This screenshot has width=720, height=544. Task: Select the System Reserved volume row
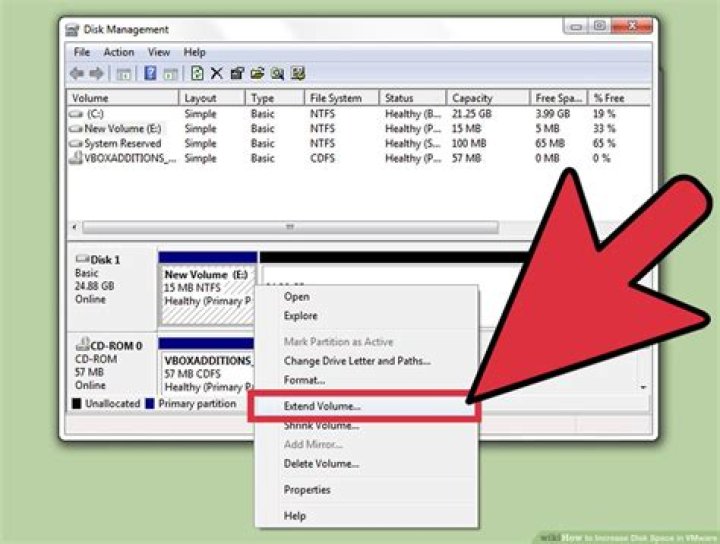[359, 143]
